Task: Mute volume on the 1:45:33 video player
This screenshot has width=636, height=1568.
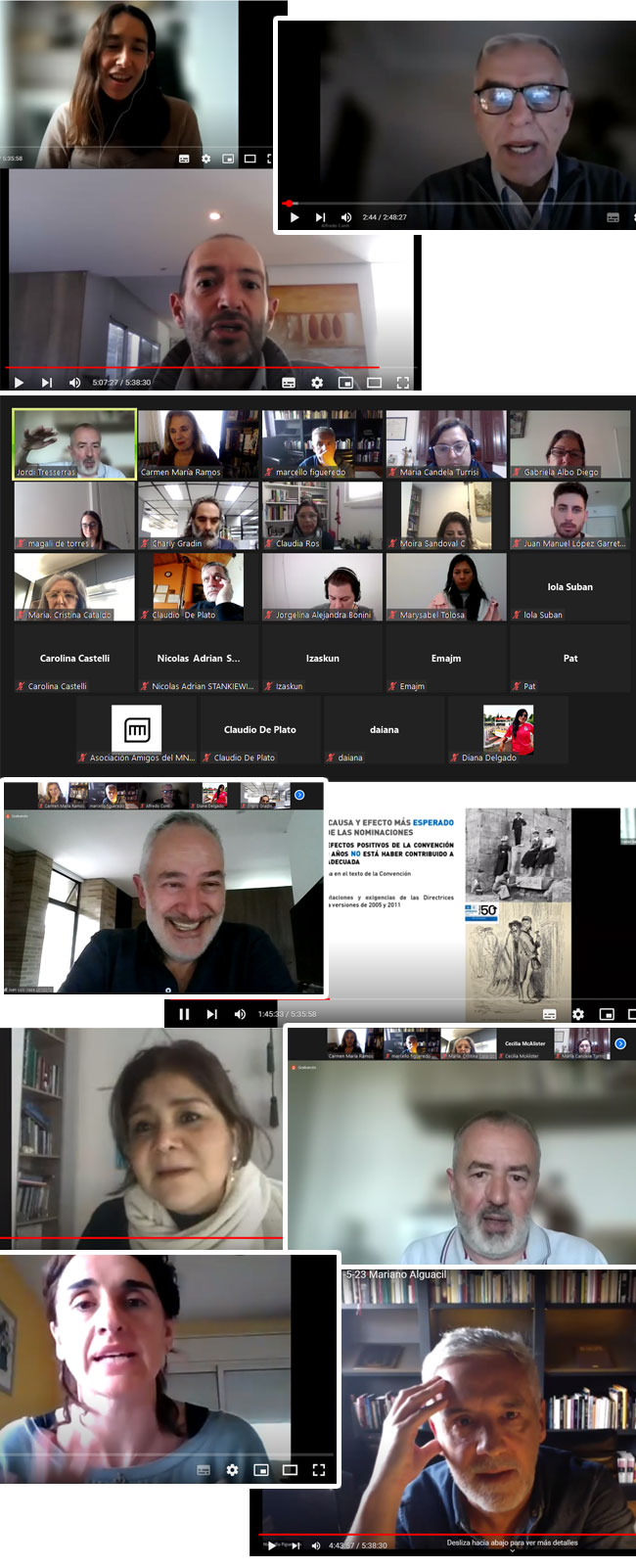Action: tap(240, 1014)
